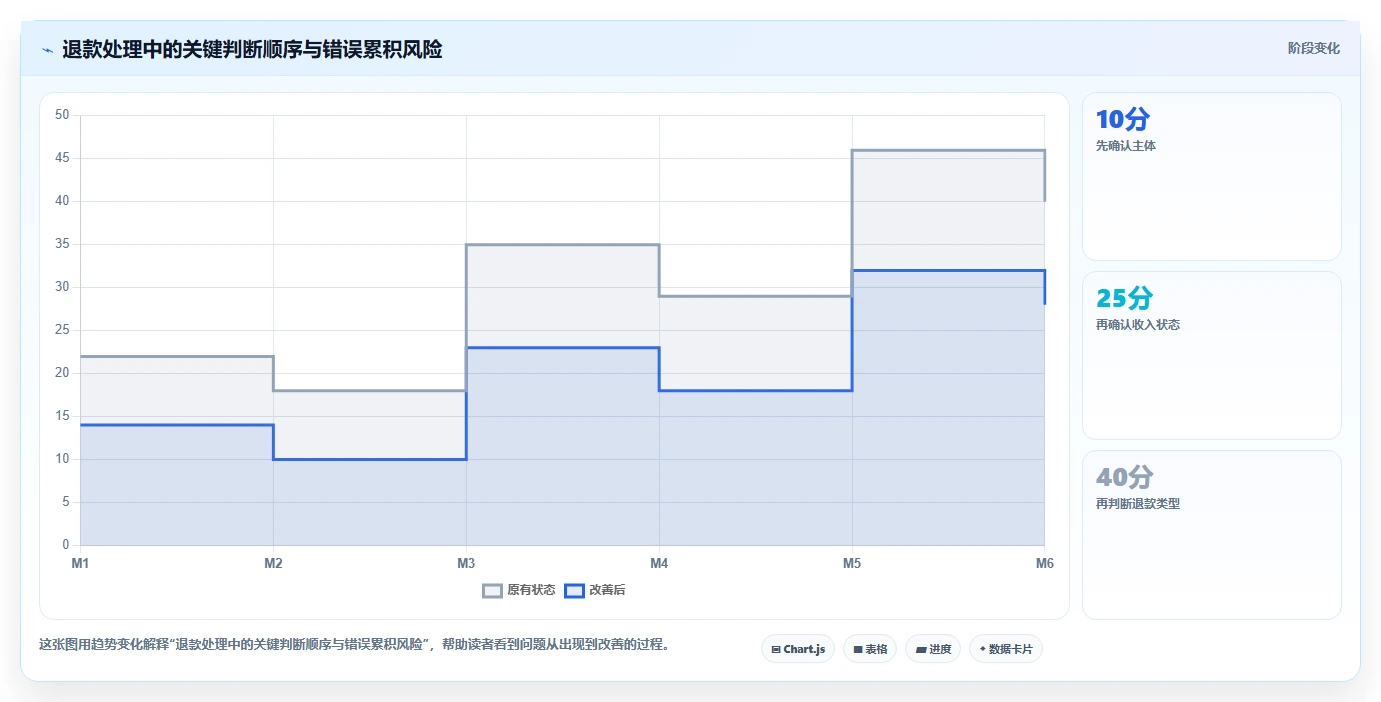Screen dimensions: 1381x702
Task: Click the 45 y-axis value
Action: (x=62, y=158)
